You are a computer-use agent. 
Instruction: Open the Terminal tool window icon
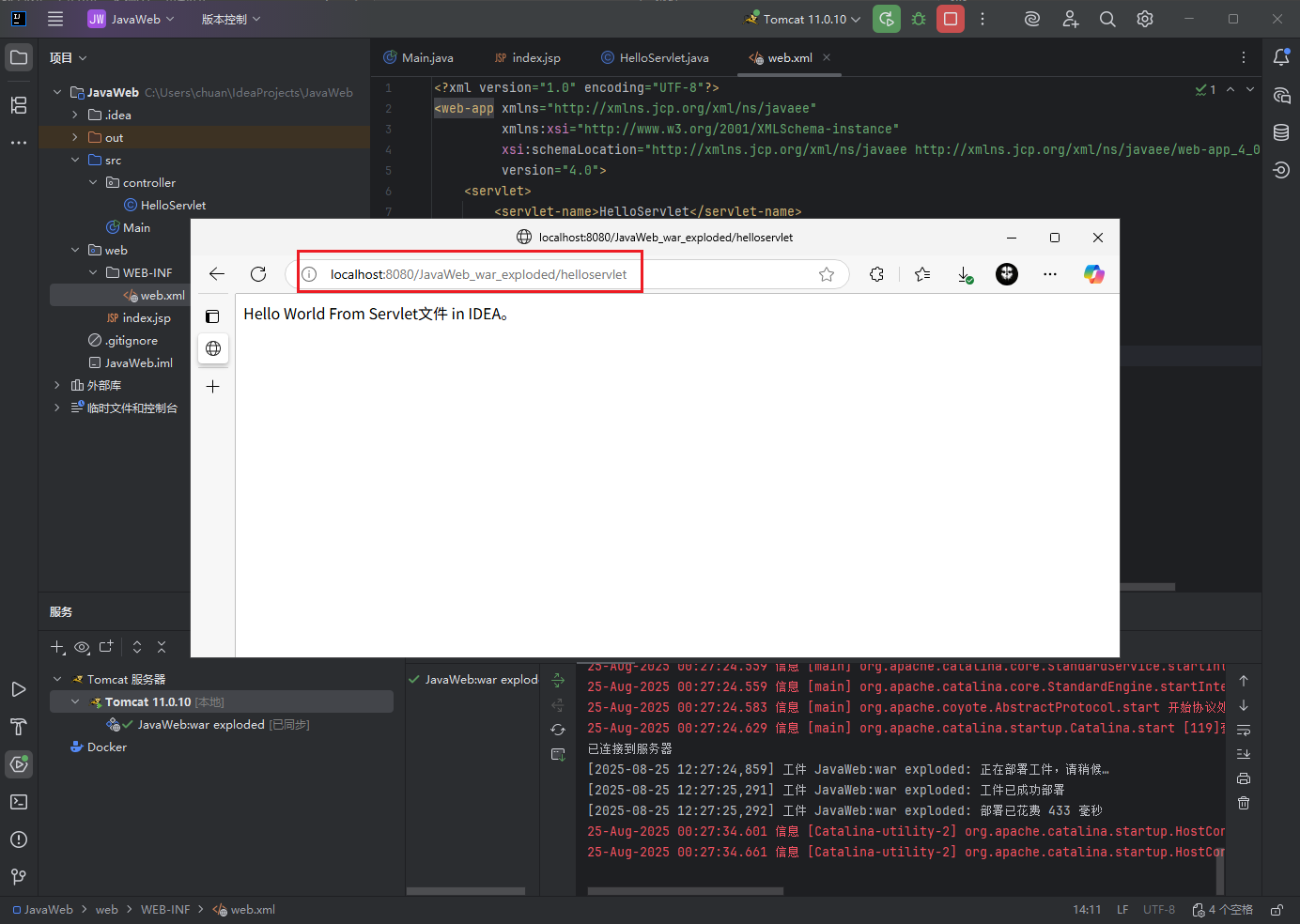(x=19, y=802)
